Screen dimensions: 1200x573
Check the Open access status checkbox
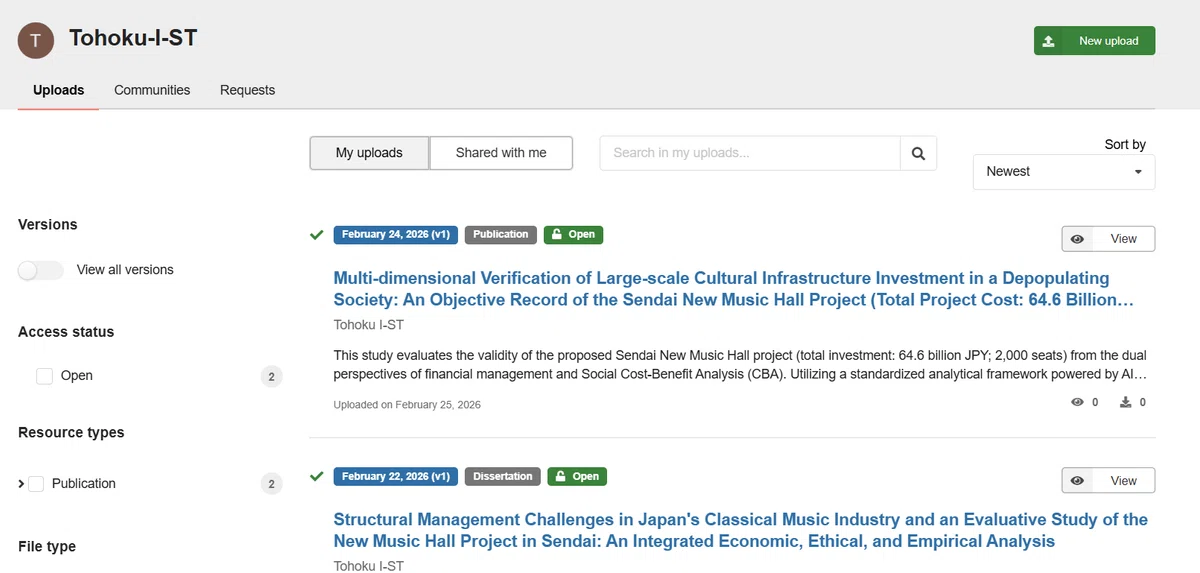pyautogui.click(x=44, y=376)
